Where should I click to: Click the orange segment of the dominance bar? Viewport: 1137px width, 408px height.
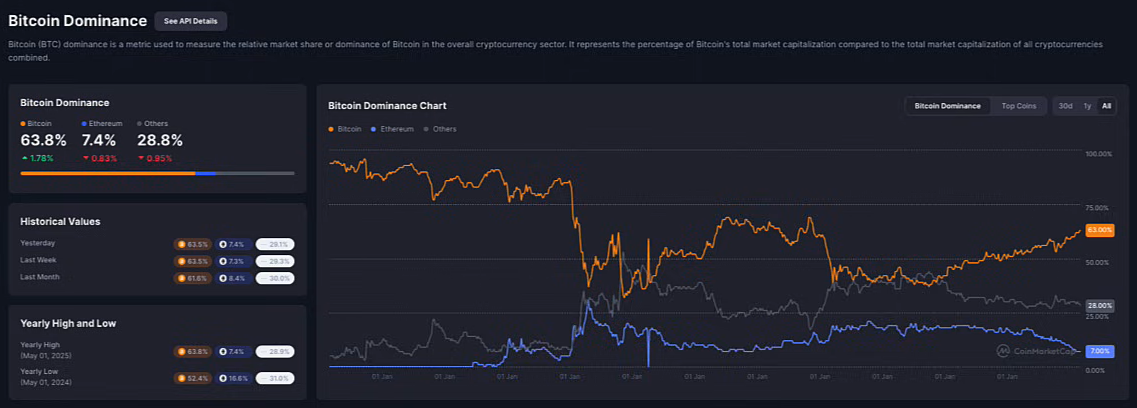pyautogui.click(x=107, y=173)
